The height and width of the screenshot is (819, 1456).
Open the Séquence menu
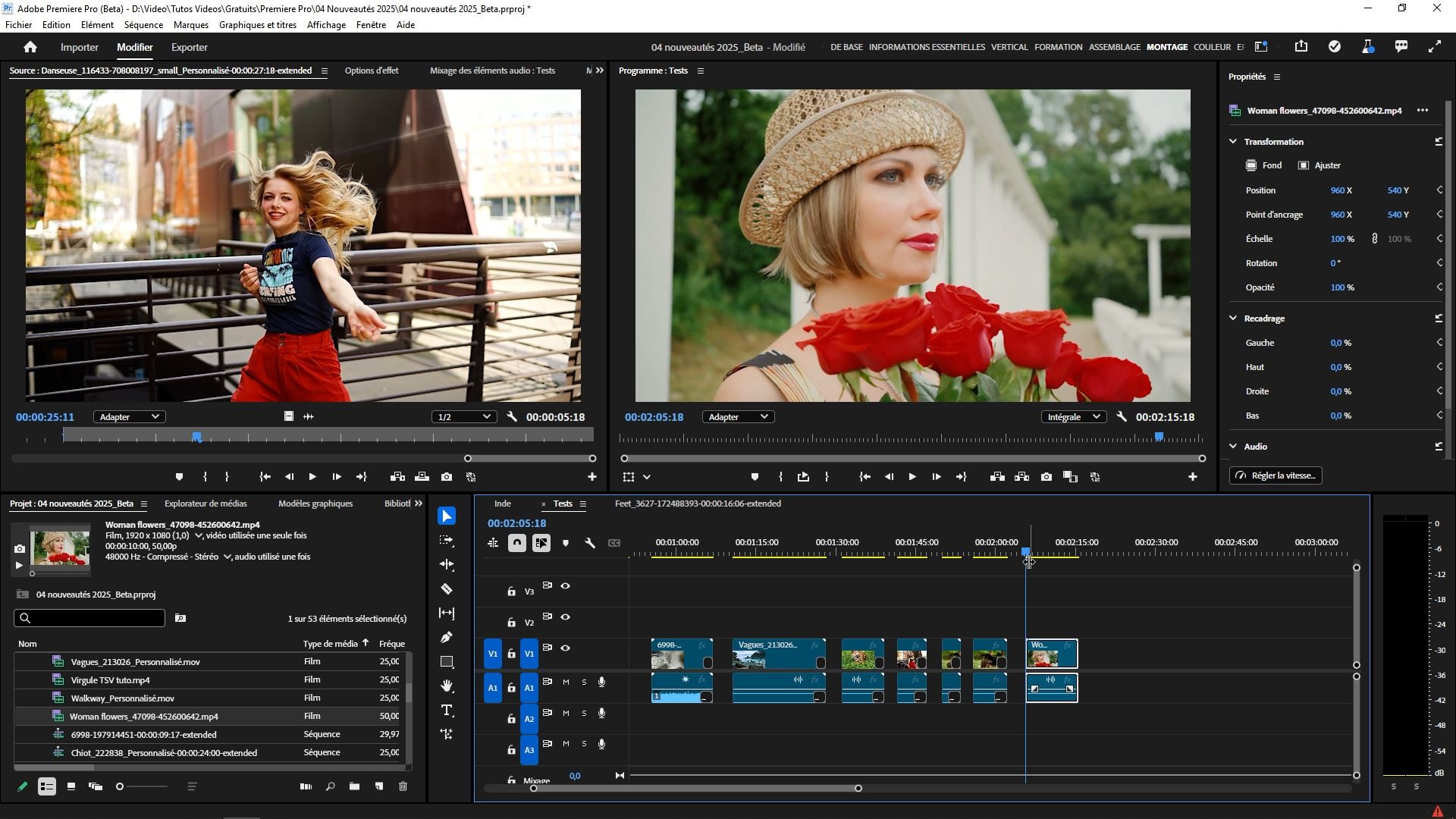pos(143,25)
